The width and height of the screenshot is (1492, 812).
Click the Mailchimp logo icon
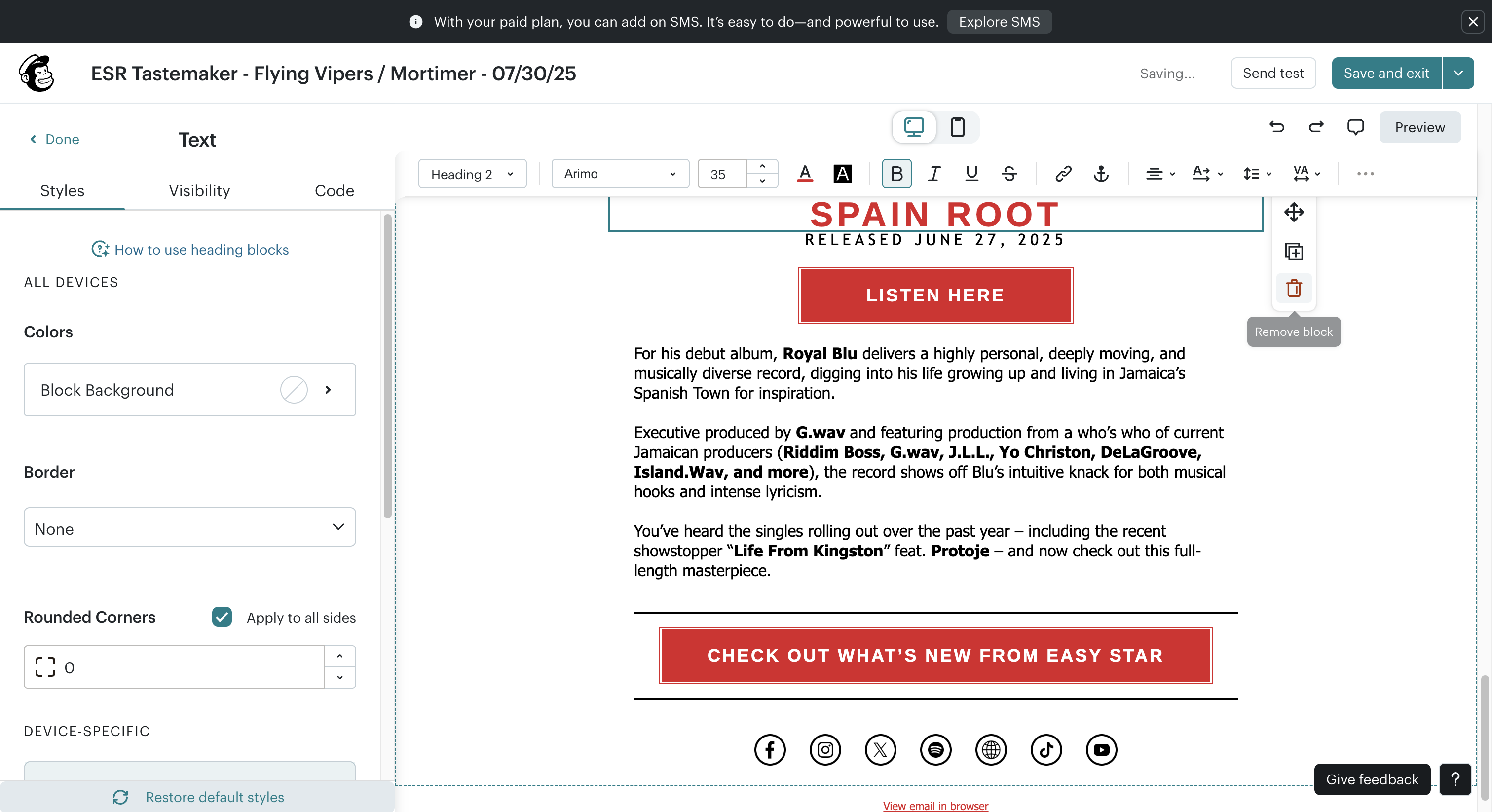pos(37,74)
